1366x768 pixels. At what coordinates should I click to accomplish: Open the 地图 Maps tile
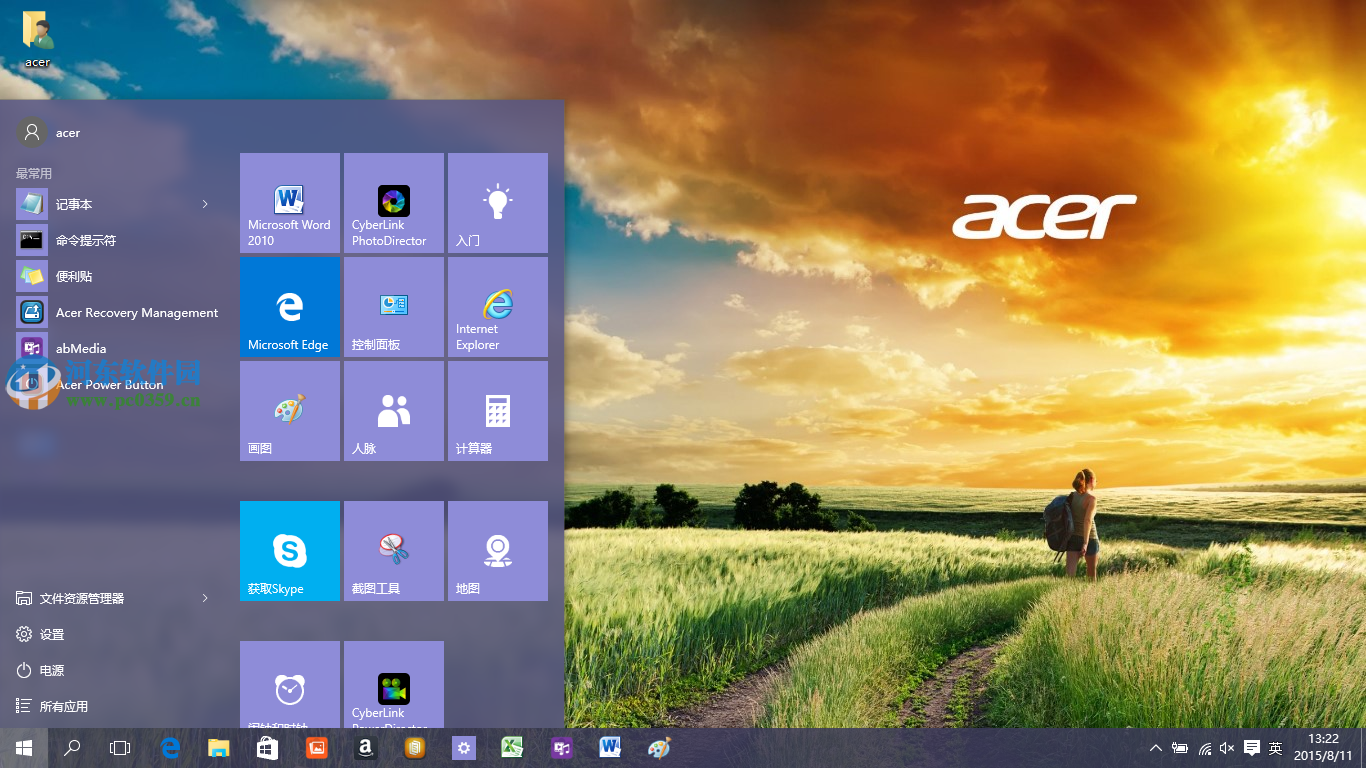[x=497, y=551]
